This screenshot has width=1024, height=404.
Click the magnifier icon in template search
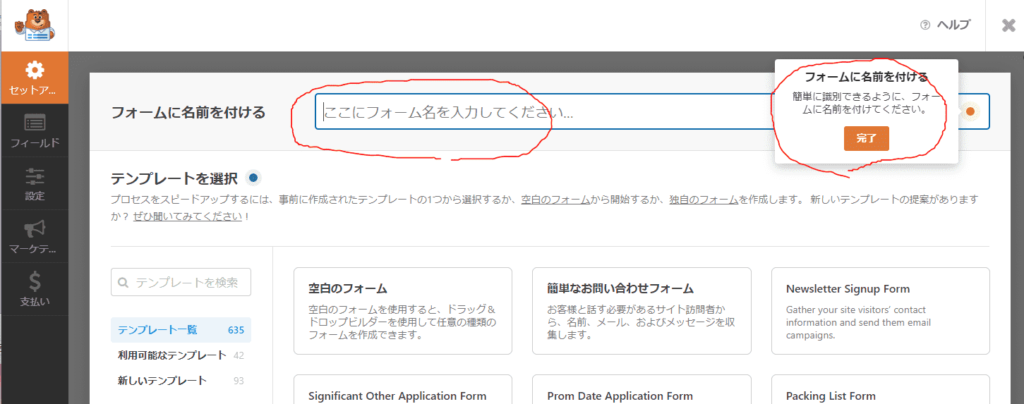pyautogui.click(x=123, y=283)
